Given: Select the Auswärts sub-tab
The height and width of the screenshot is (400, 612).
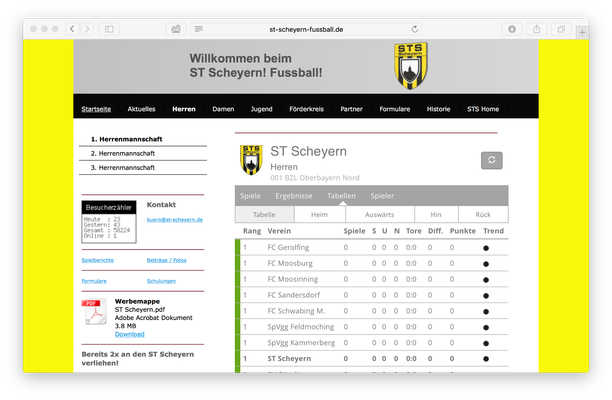Looking at the screenshot, I should click(379, 215).
